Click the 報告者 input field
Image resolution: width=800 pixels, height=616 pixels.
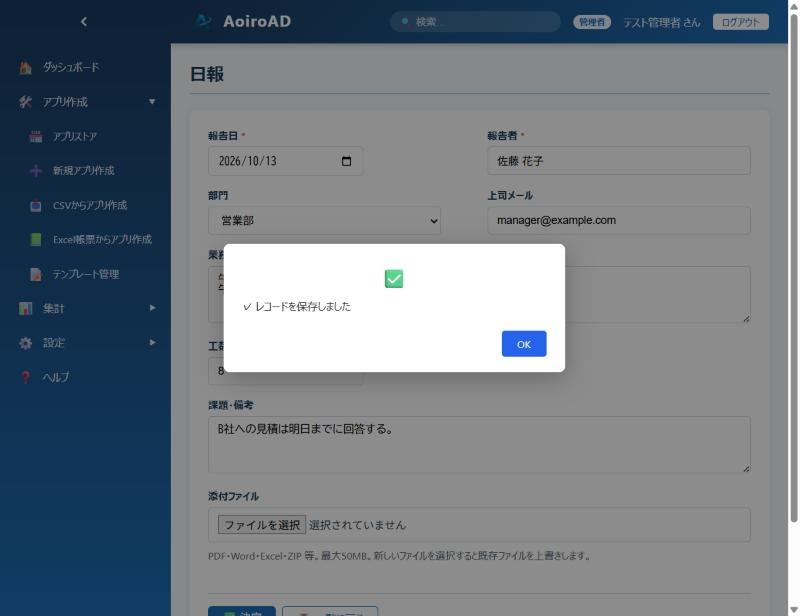(x=618, y=161)
